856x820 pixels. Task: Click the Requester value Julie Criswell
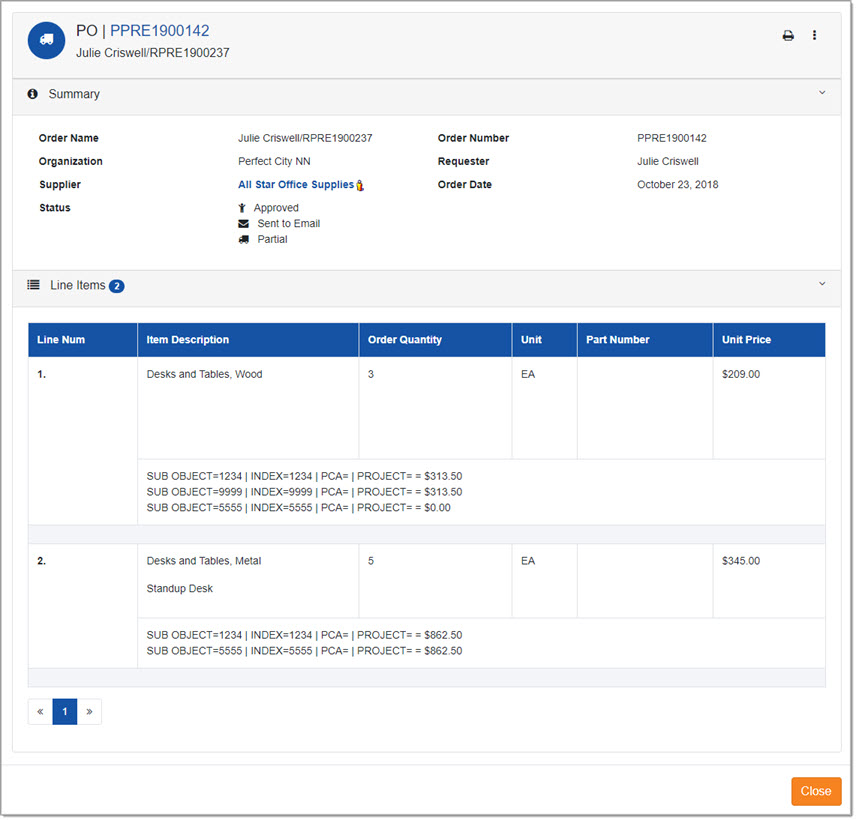668,162
